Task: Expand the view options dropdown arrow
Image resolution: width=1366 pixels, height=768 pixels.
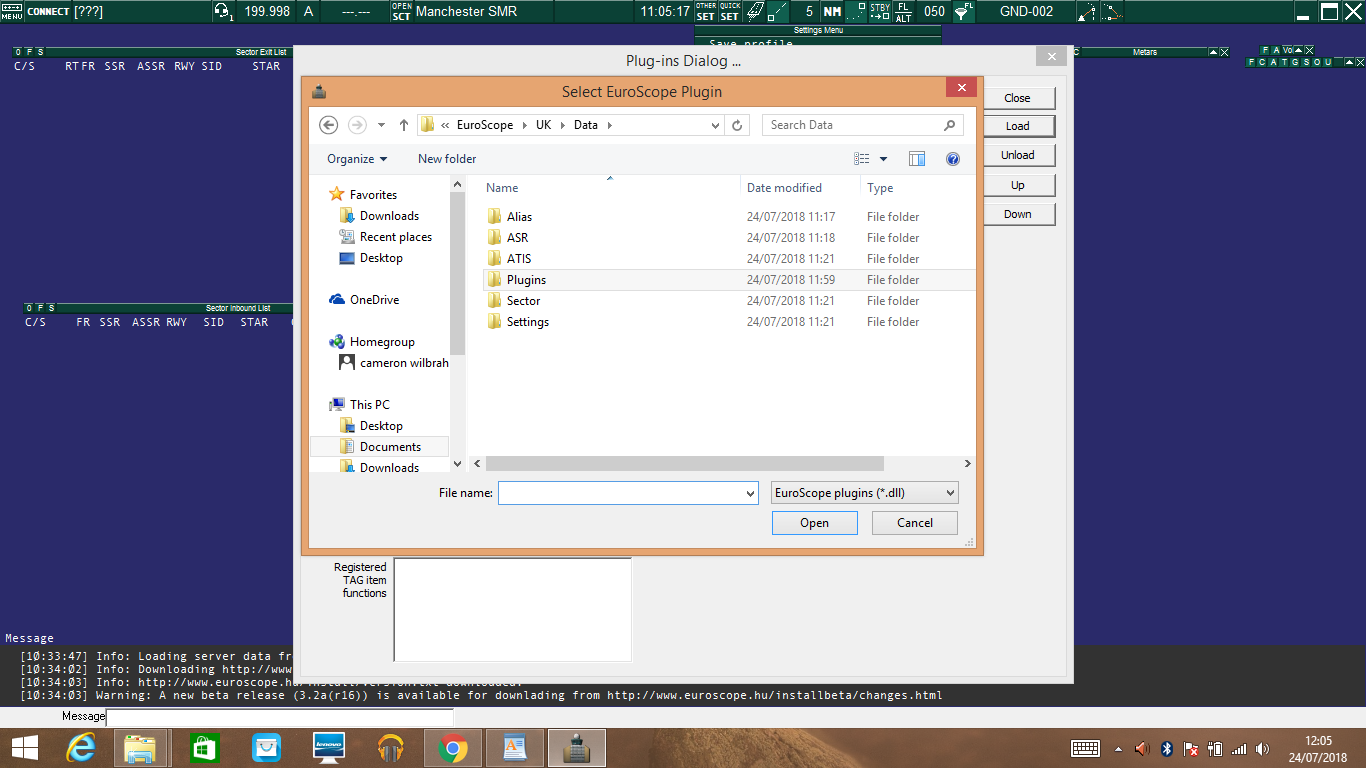Action: coord(883,159)
